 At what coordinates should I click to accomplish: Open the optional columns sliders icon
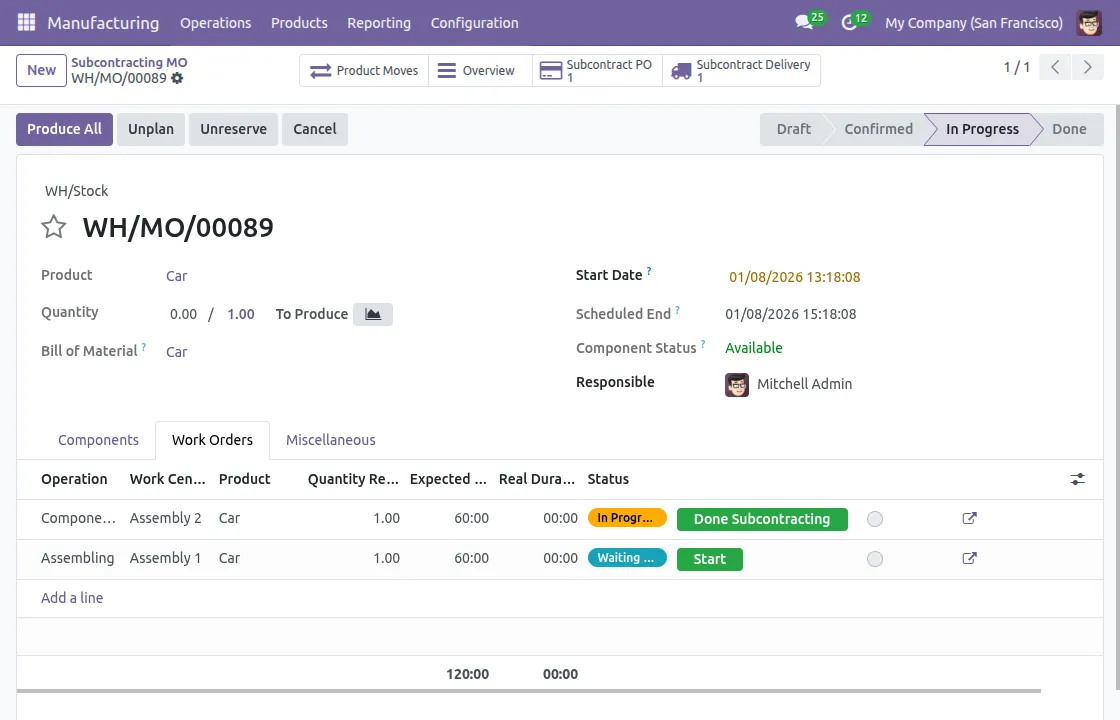(1077, 479)
